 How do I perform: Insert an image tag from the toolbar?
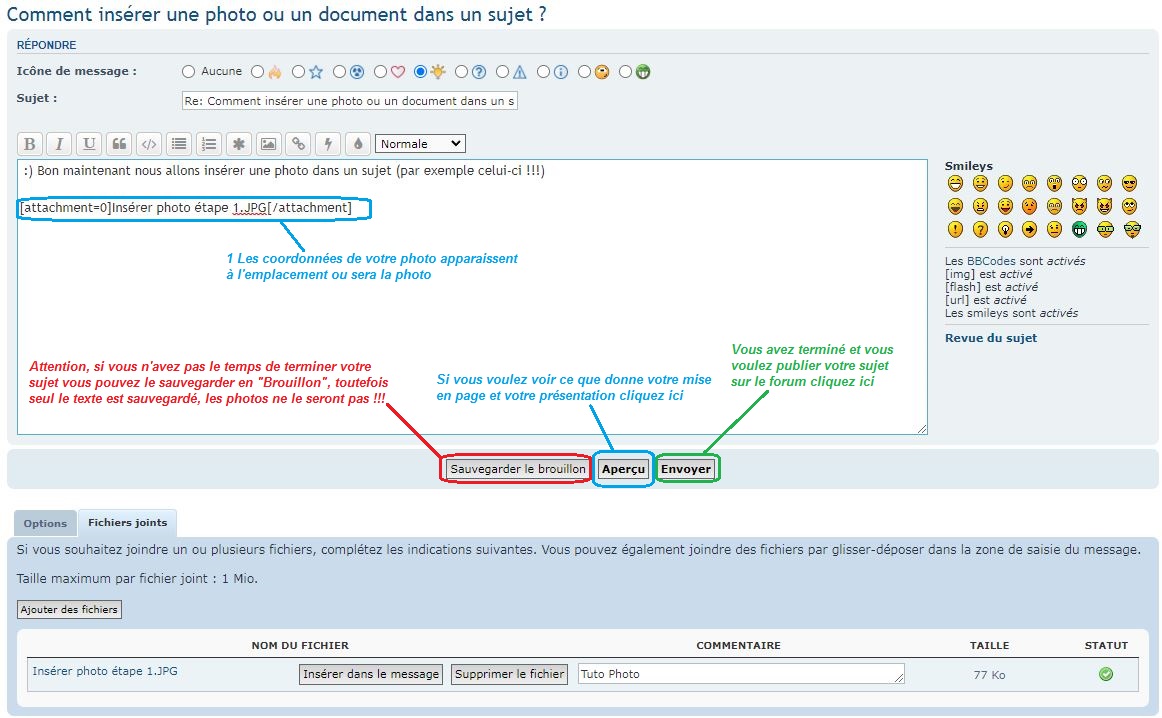(x=268, y=144)
